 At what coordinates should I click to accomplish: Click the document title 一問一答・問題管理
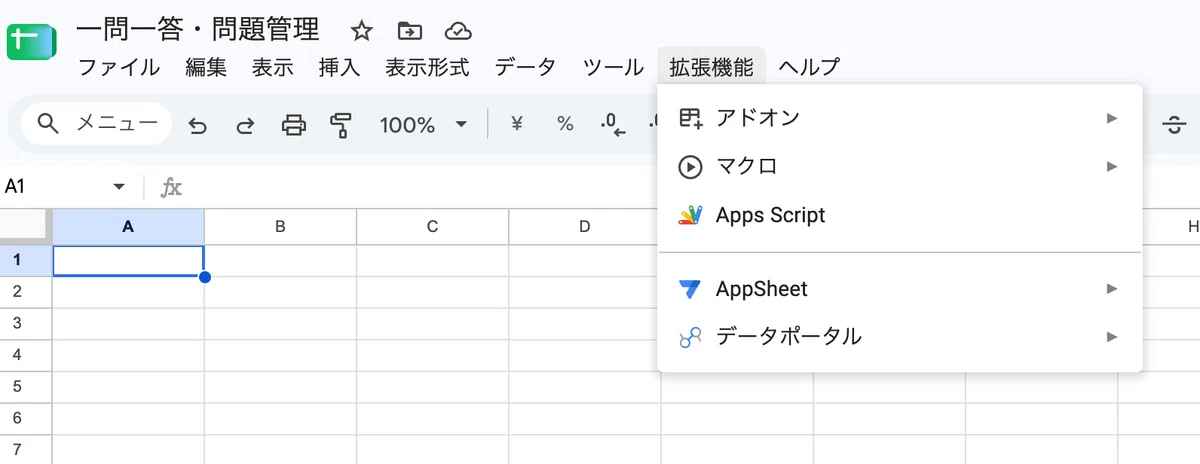198,30
